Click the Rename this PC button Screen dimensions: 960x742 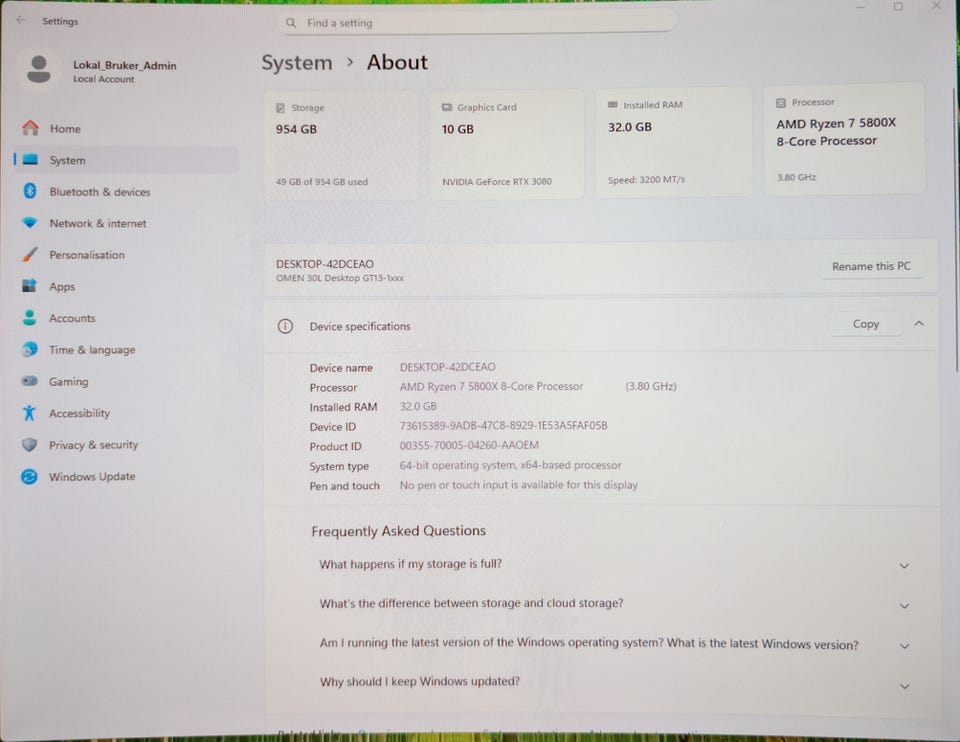click(x=871, y=266)
